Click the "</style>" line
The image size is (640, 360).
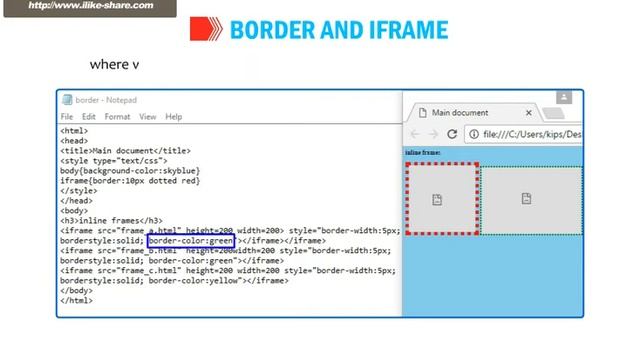(78, 191)
